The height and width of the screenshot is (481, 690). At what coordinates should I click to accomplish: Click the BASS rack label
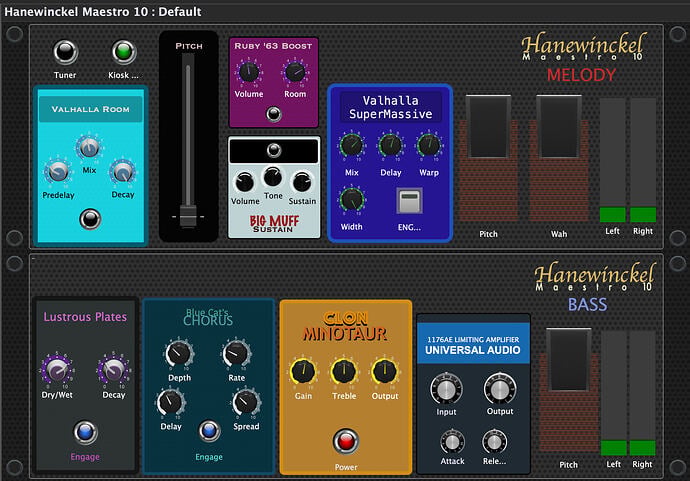587,305
